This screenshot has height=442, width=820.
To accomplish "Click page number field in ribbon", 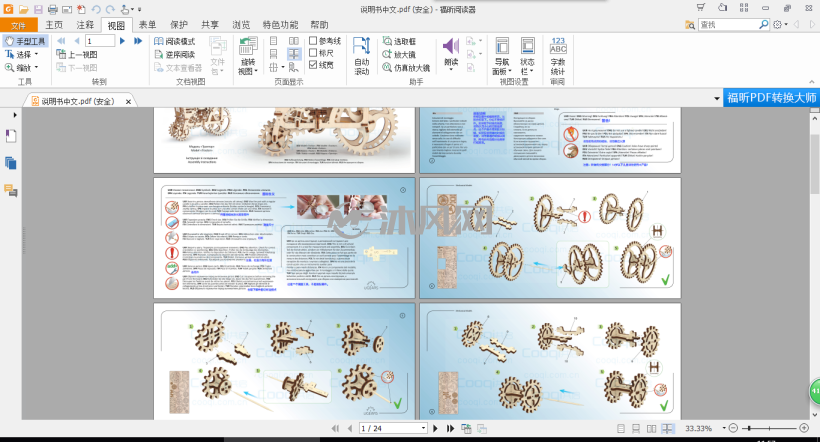I will coord(100,41).
